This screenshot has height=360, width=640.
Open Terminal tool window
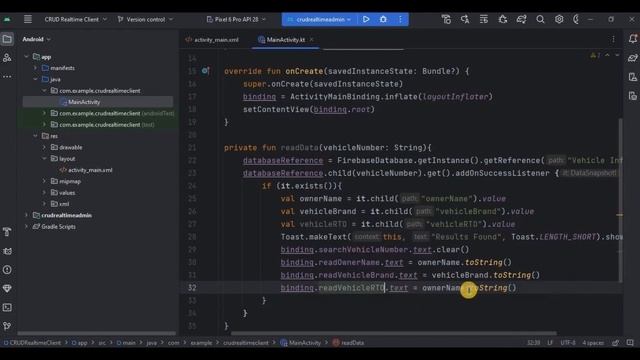tap(7, 307)
